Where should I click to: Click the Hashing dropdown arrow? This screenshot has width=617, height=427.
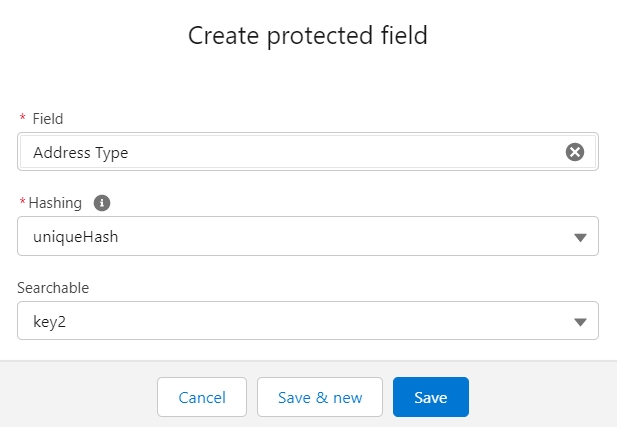pos(579,237)
